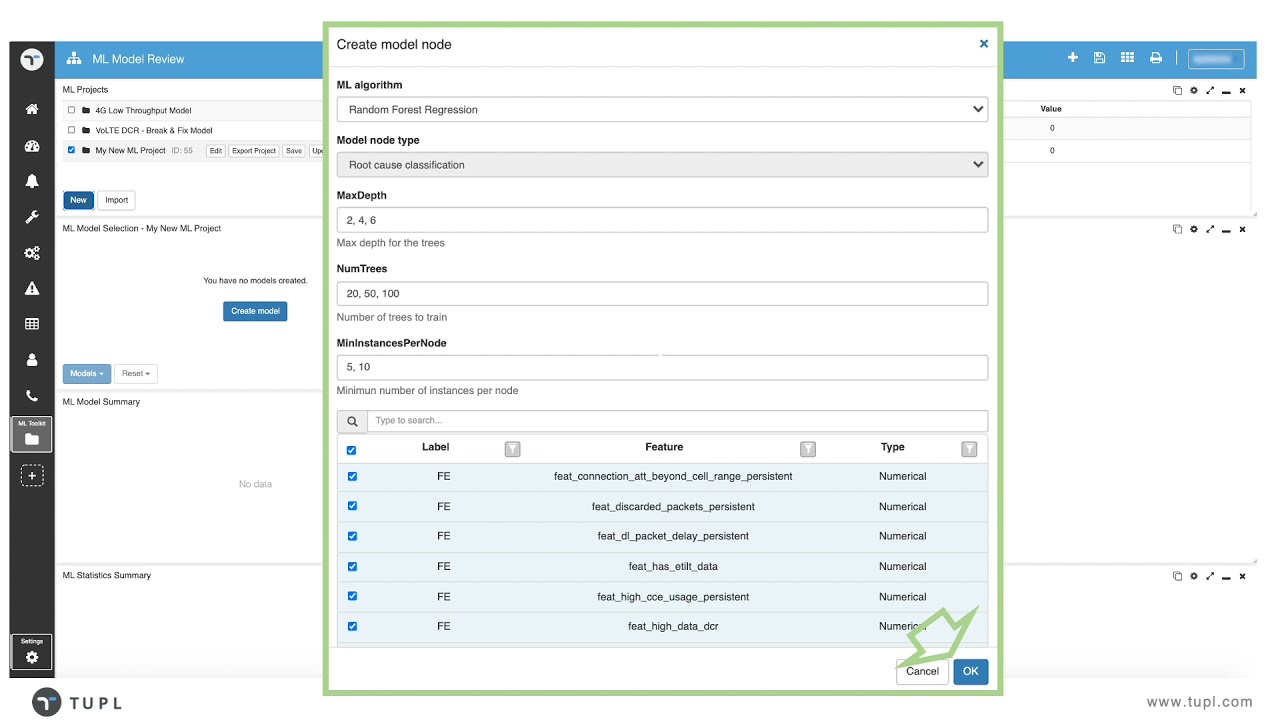Image resolution: width=1280 pixels, height=720 pixels.
Task: Uncheck feat_discarded_packets_persistent checkbox
Action: (352, 506)
